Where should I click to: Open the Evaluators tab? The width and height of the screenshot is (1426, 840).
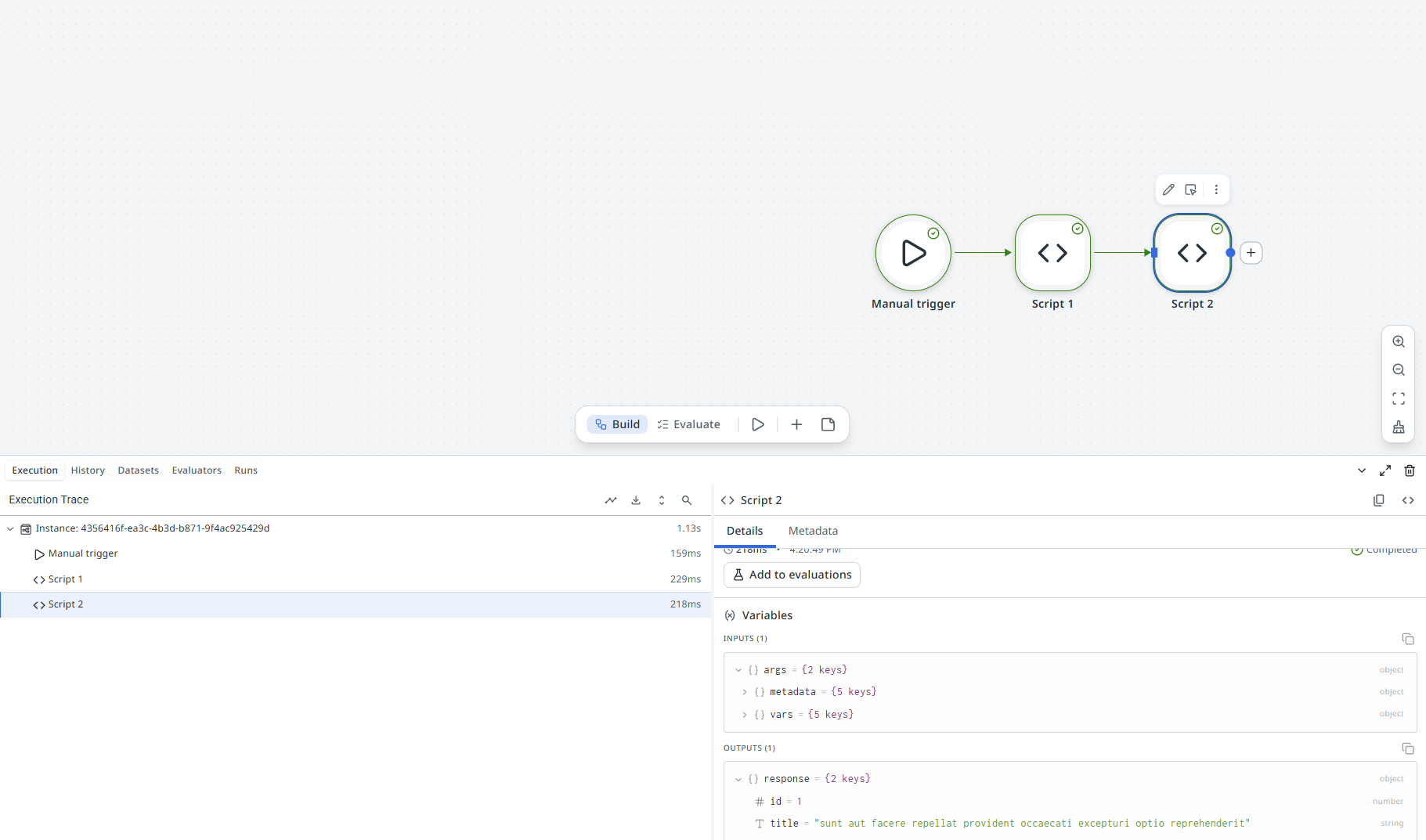tap(197, 470)
